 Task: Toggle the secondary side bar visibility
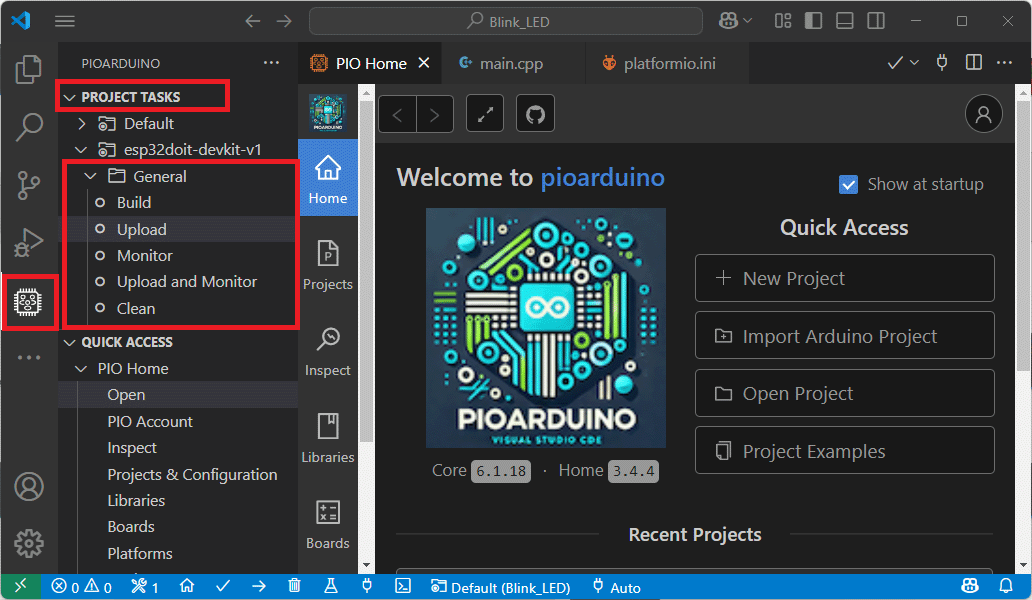[x=876, y=21]
